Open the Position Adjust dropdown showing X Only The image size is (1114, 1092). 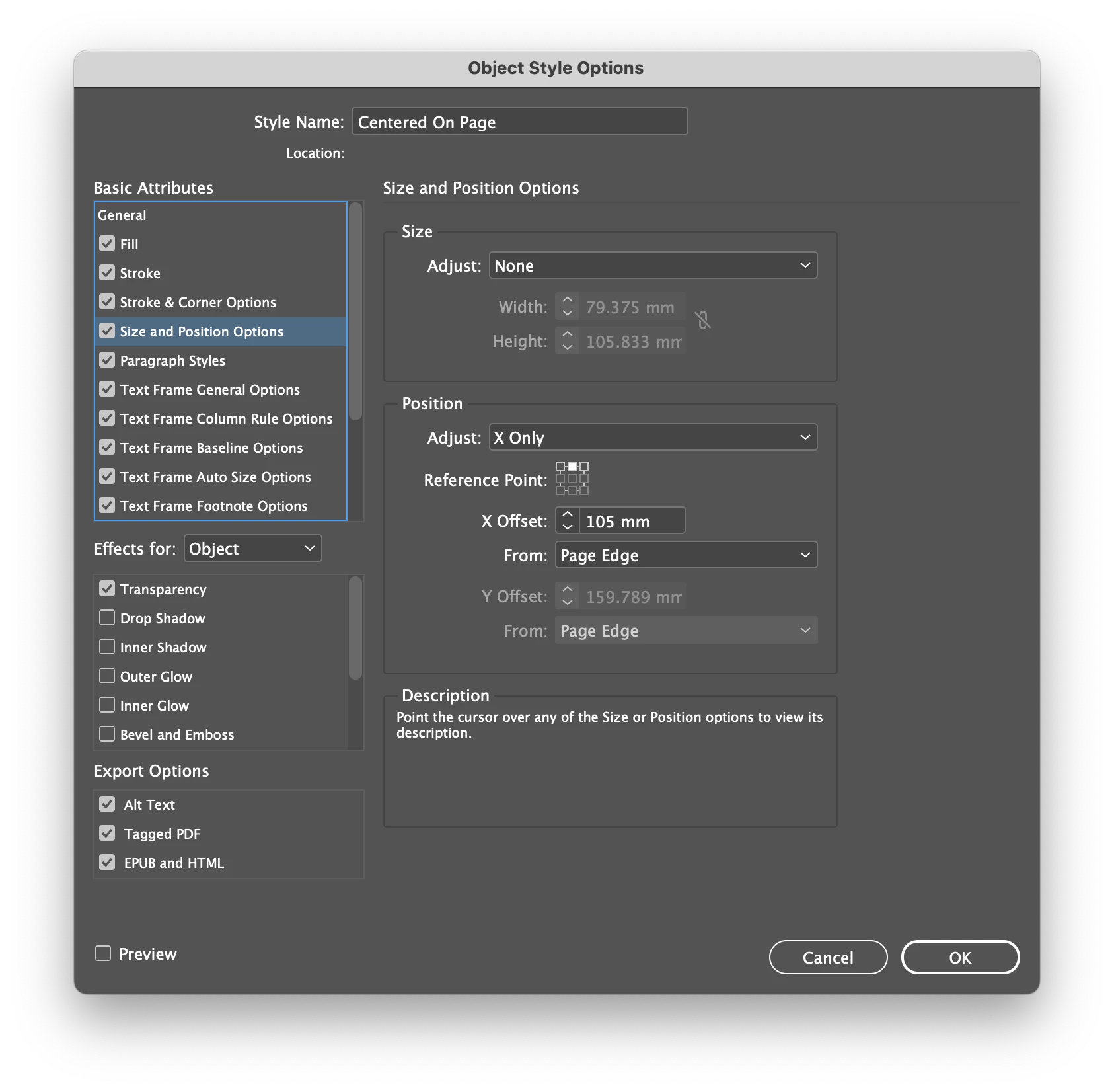tap(653, 438)
